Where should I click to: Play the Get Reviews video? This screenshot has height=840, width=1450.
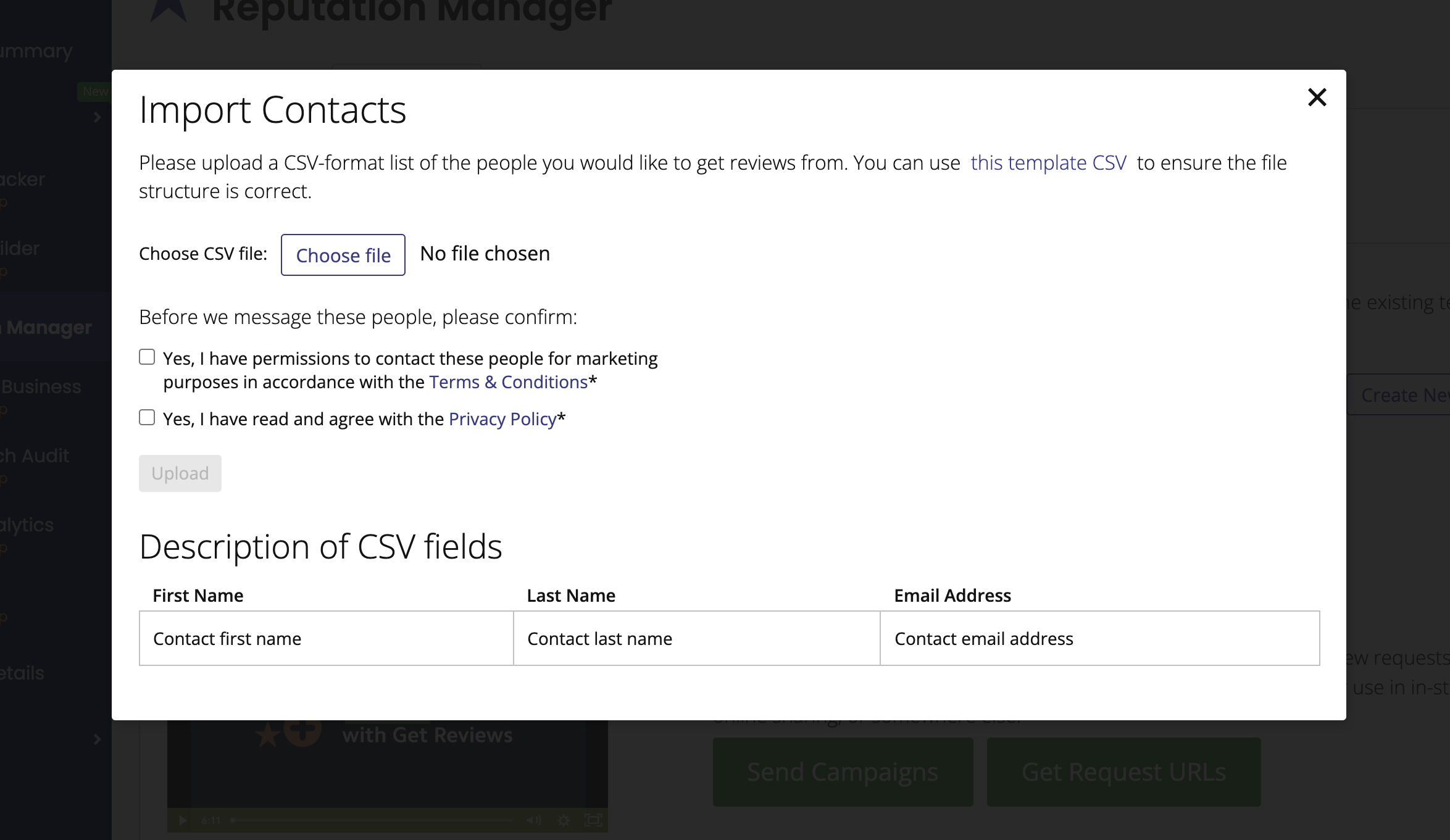coord(183,820)
